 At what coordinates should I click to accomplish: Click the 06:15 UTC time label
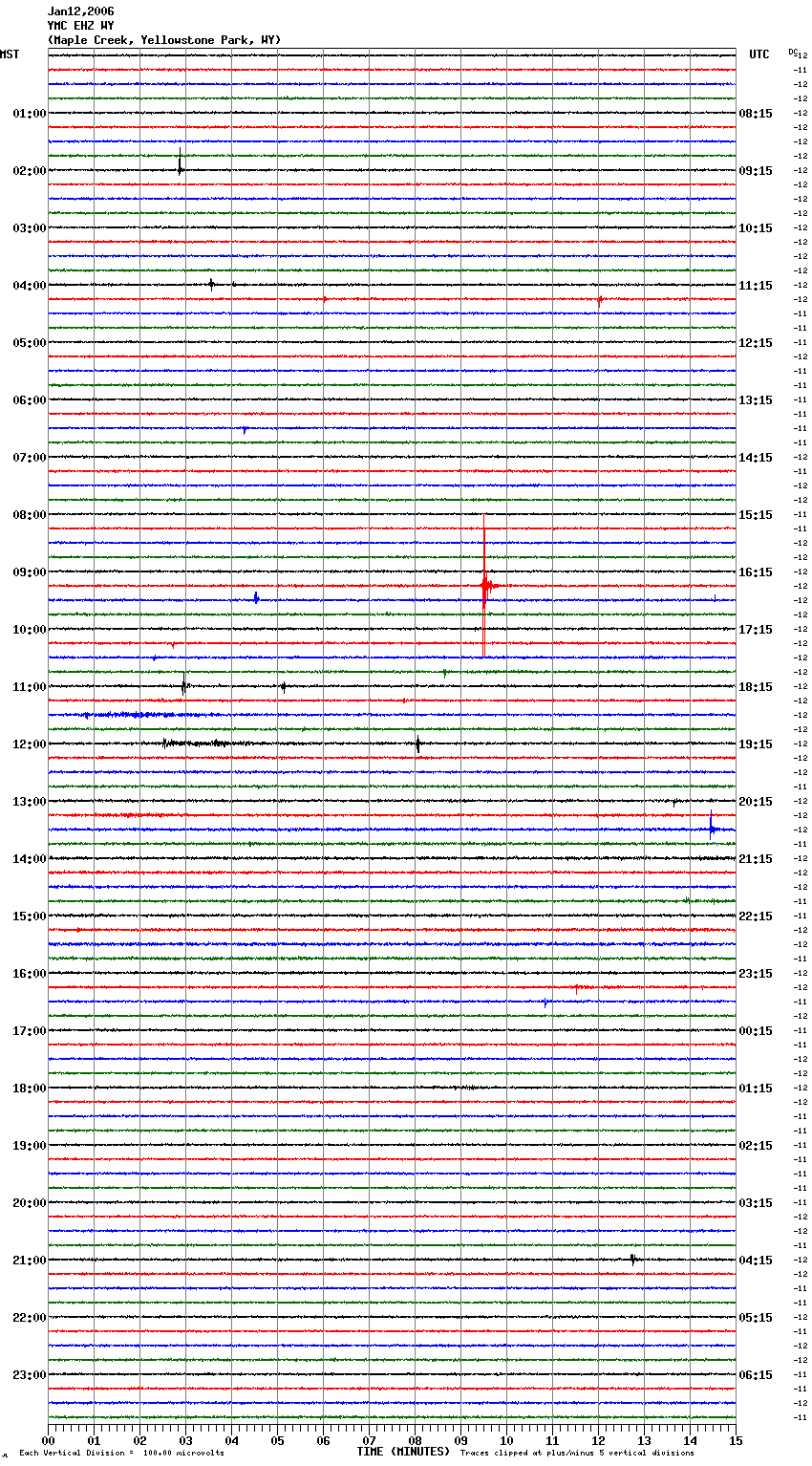coord(756,1375)
